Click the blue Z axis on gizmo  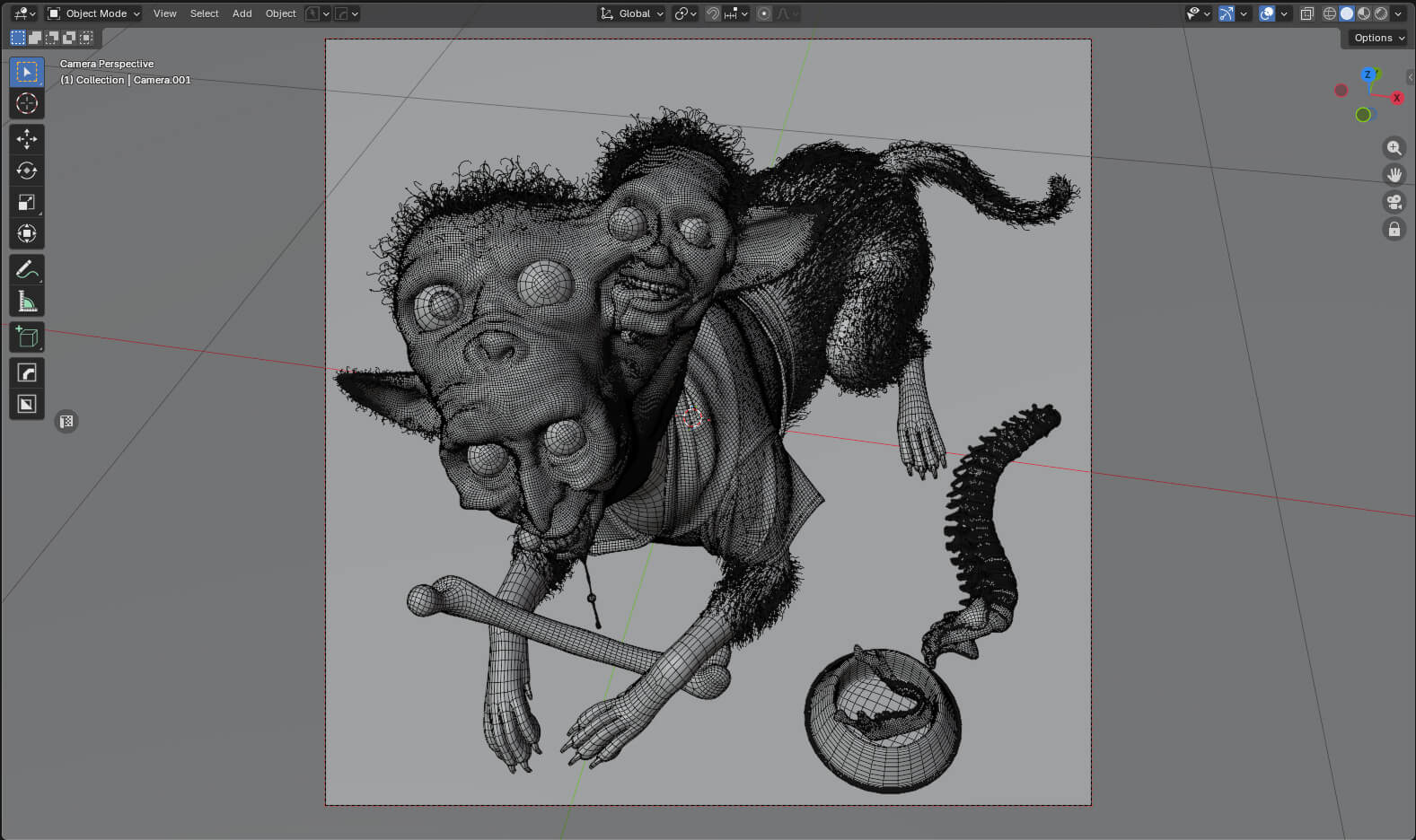coord(1368,74)
